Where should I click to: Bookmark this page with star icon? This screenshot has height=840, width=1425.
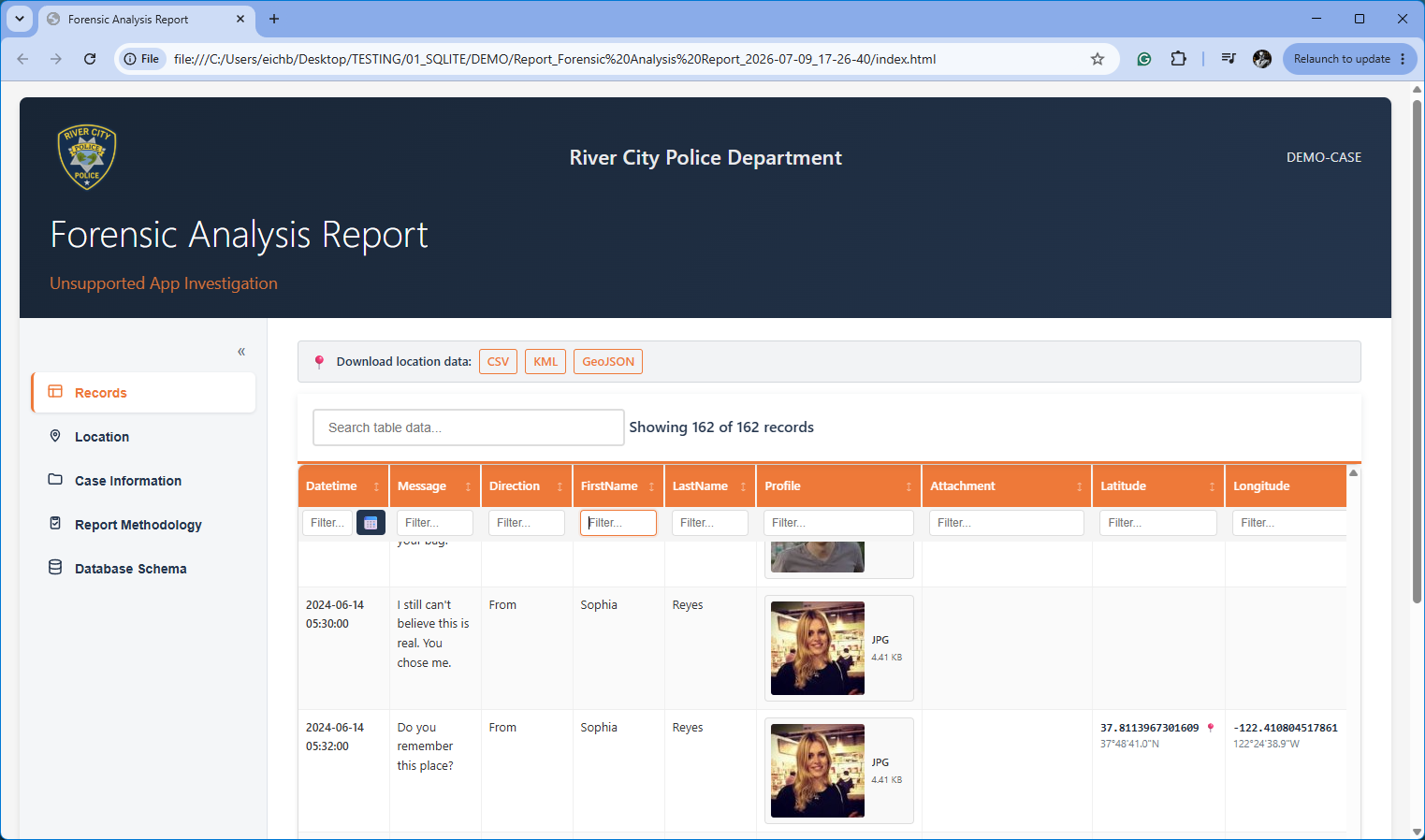[1098, 59]
